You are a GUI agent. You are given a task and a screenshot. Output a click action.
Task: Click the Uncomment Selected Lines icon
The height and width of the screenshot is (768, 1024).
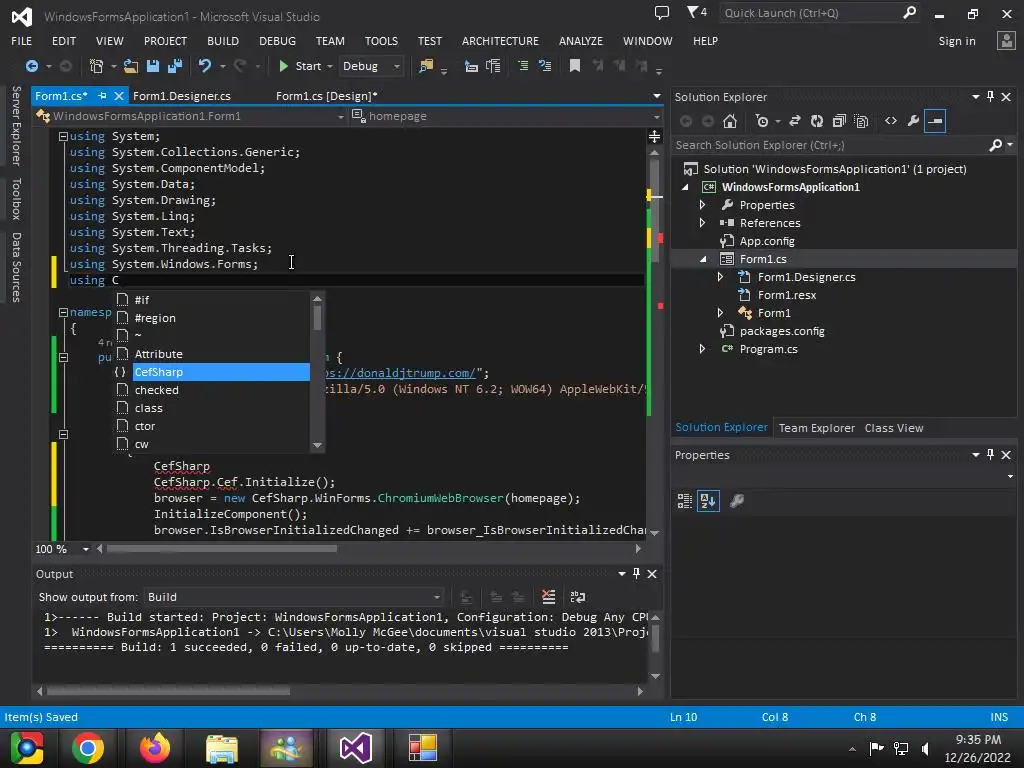pos(545,66)
